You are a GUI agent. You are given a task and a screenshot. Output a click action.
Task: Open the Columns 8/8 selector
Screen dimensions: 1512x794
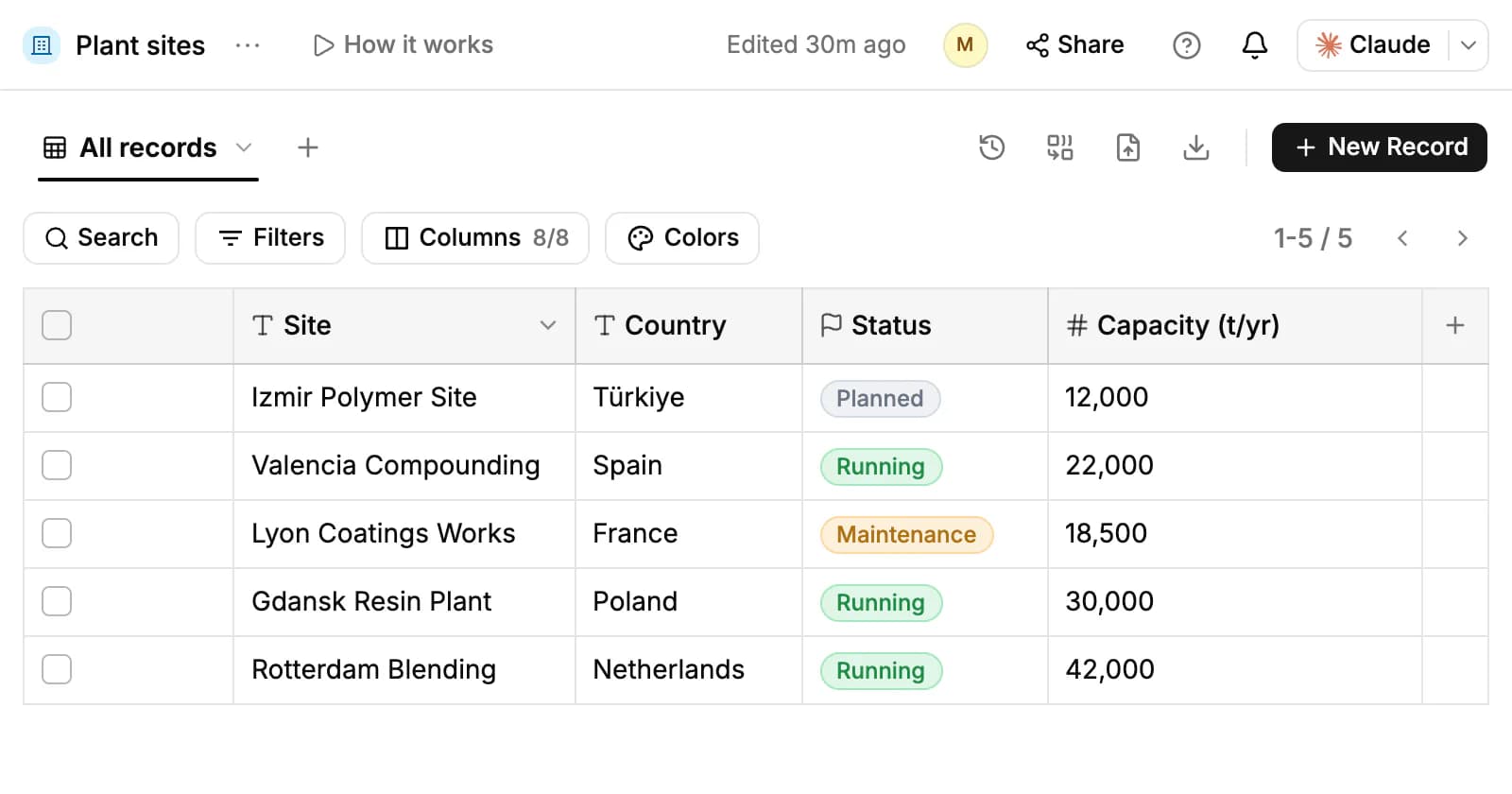(475, 238)
